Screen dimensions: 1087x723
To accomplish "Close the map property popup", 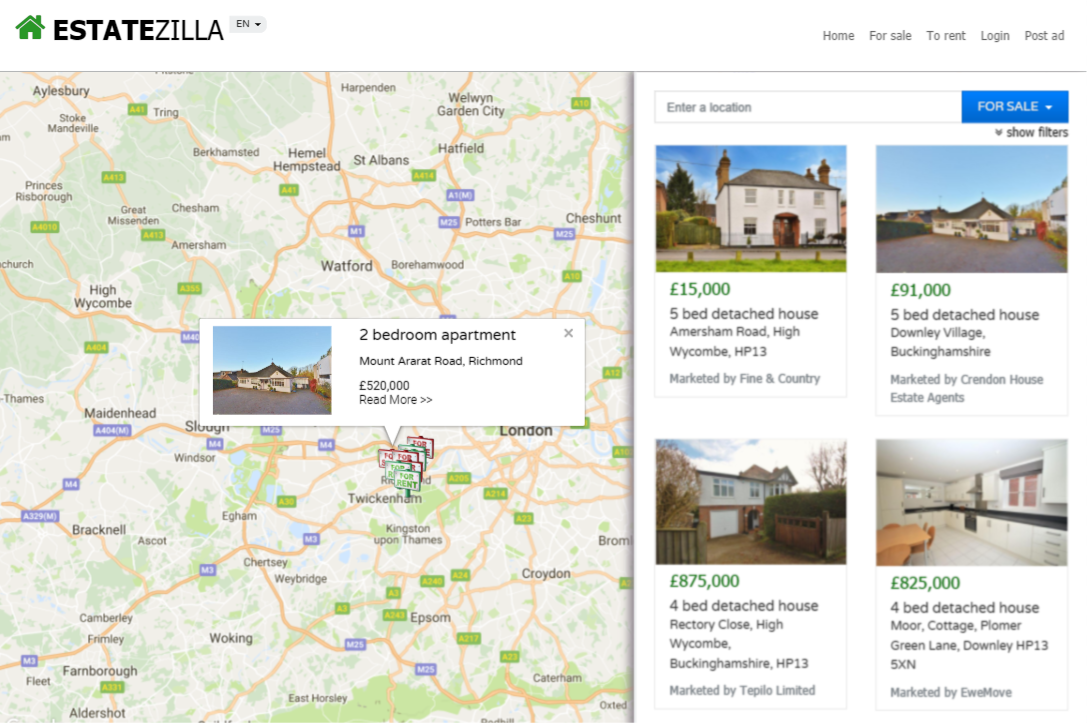I will (x=568, y=333).
